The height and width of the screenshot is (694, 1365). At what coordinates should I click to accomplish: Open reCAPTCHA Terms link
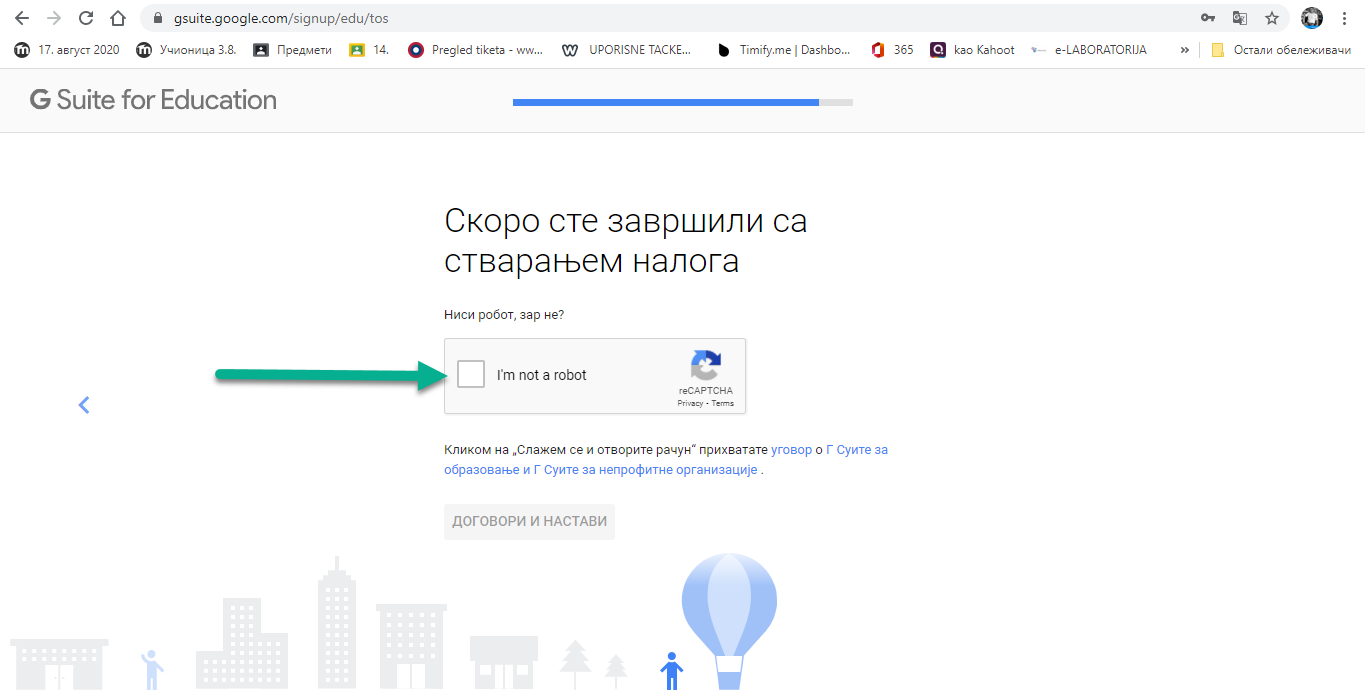tap(723, 404)
